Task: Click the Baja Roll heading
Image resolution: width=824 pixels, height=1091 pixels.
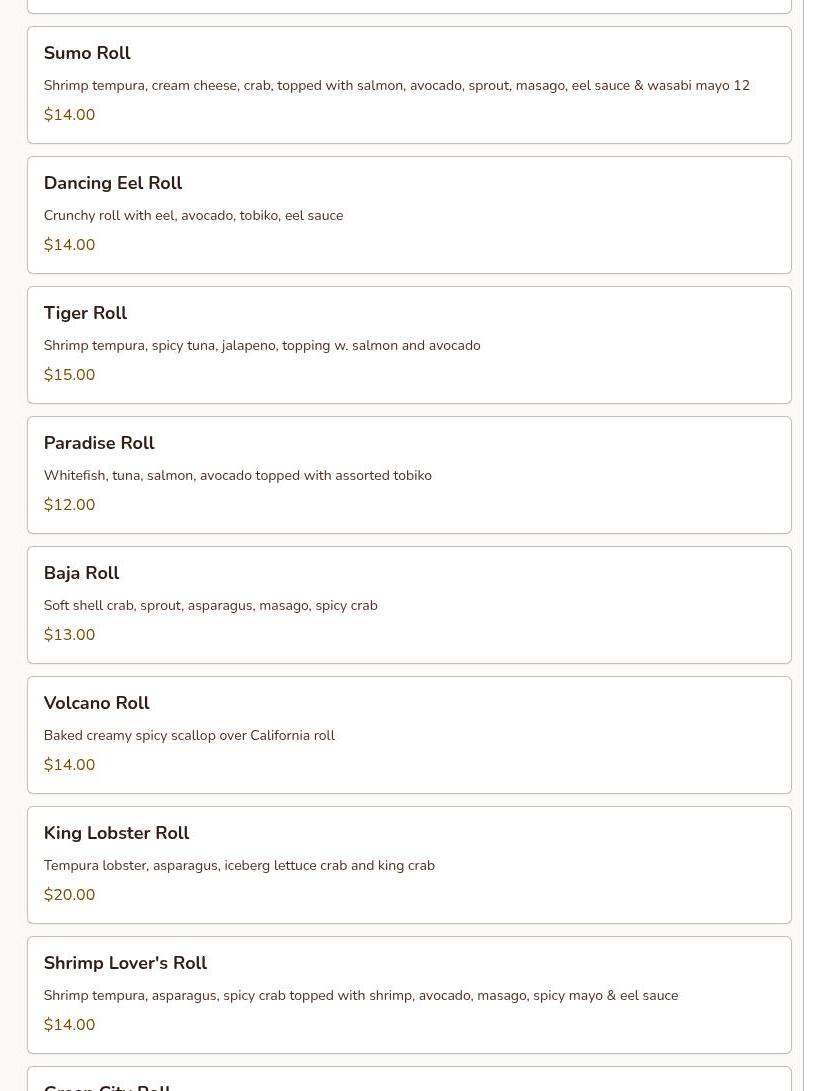Action: [x=81, y=573]
